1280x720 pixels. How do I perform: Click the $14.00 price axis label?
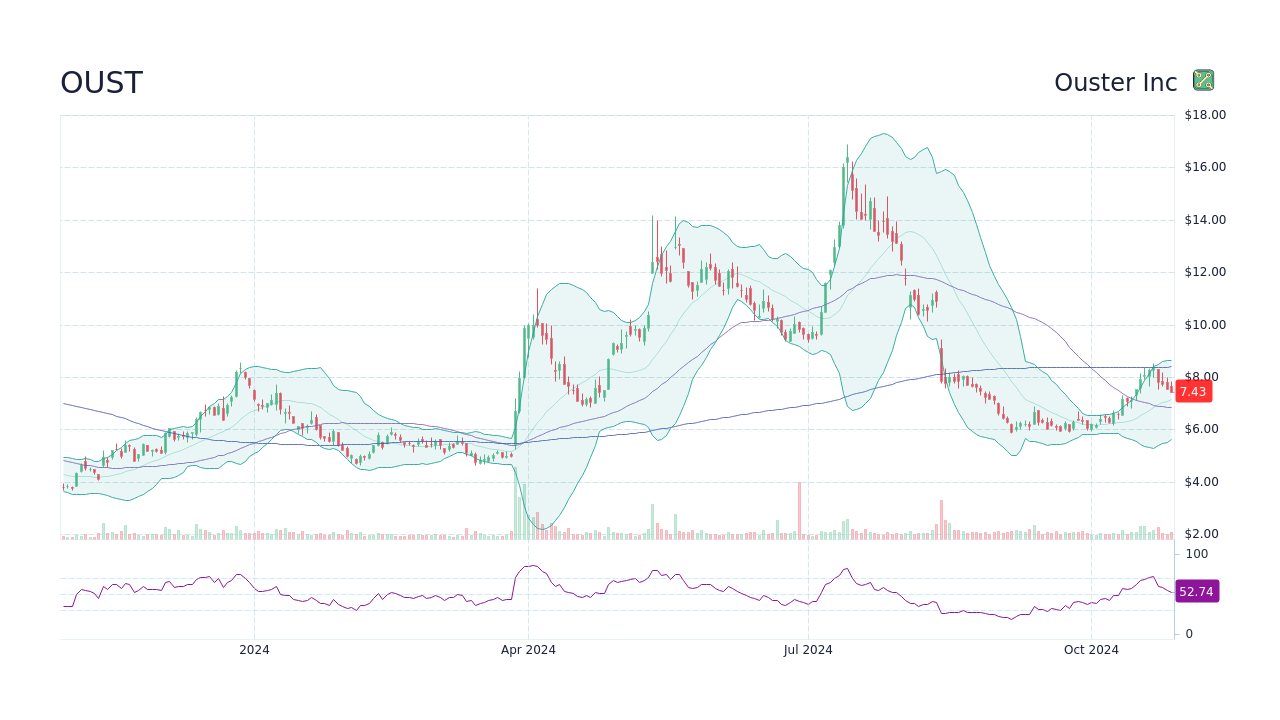[1205, 220]
